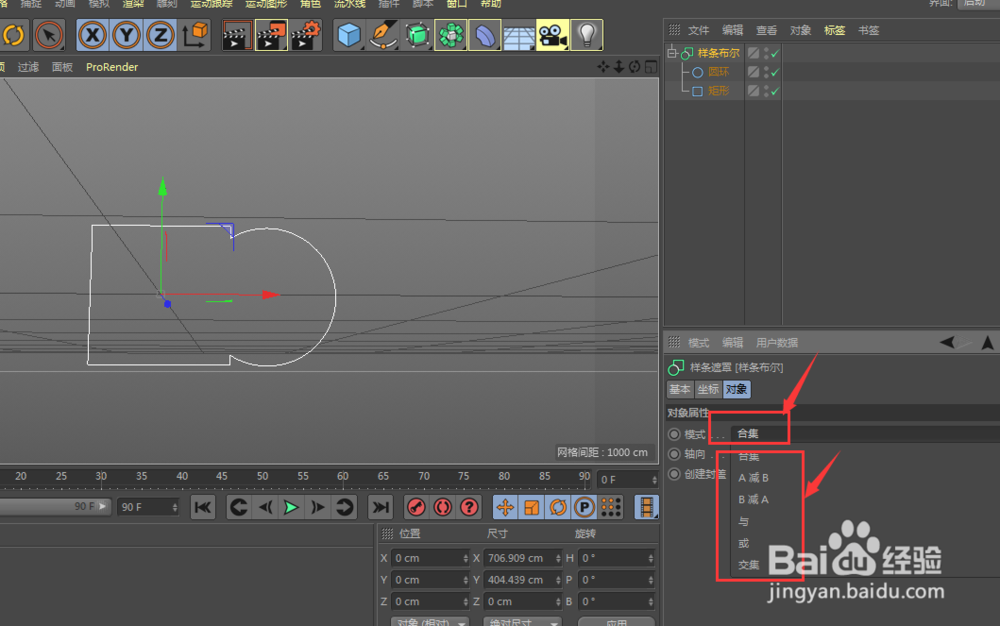The height and width of the screenshot is (626, 1000).
Task: Step to next frame
Action: tap(317, 507)
